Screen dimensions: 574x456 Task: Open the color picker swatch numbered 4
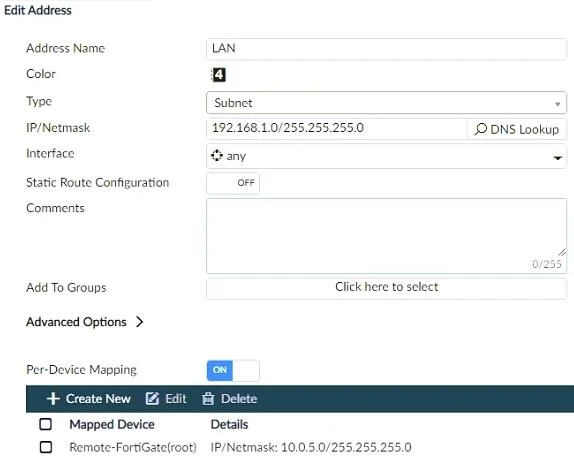[219, 75]
